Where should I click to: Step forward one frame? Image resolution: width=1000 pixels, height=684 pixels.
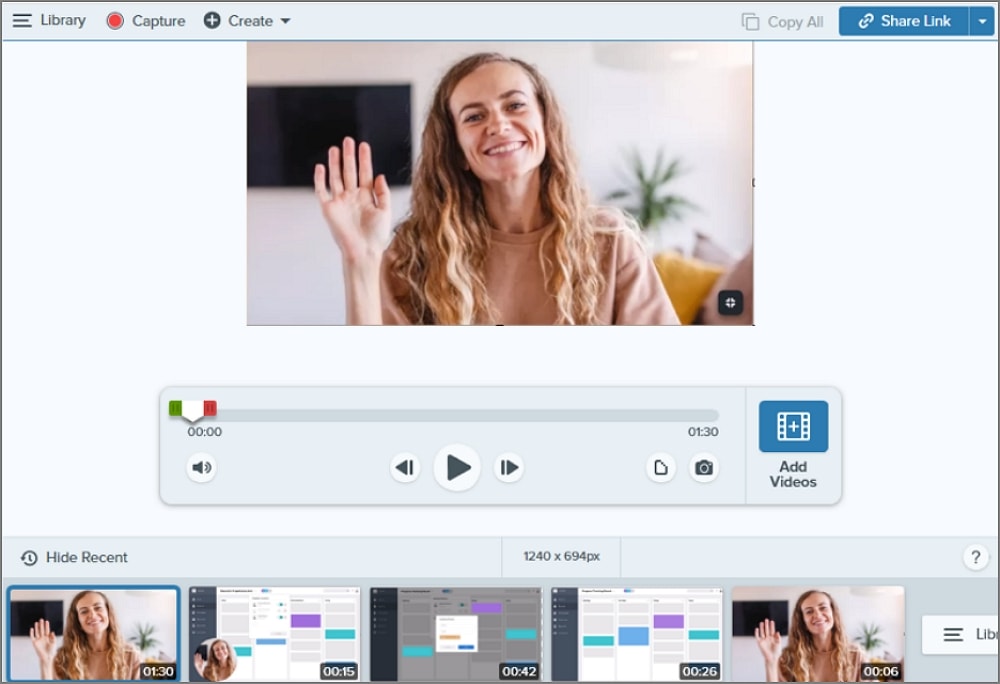click(x=509, y=468)
